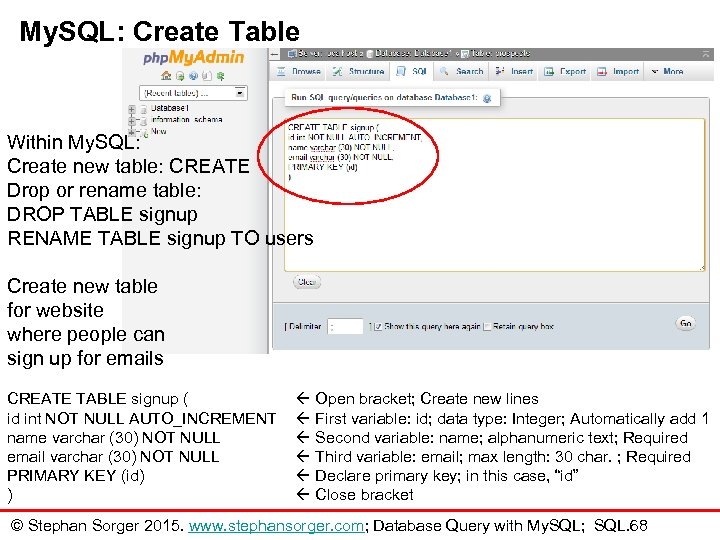Click the Table breadcrumb link
720x540 pixels.
[x=495, y=54]
